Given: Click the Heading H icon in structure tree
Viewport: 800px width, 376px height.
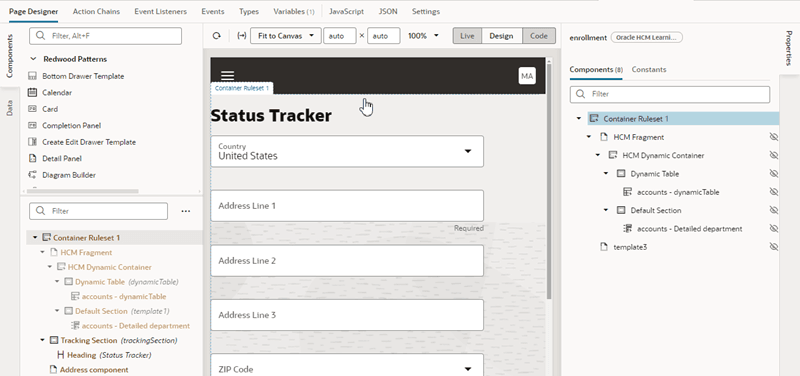Looking at the screenshot, I should pos(61,355).
